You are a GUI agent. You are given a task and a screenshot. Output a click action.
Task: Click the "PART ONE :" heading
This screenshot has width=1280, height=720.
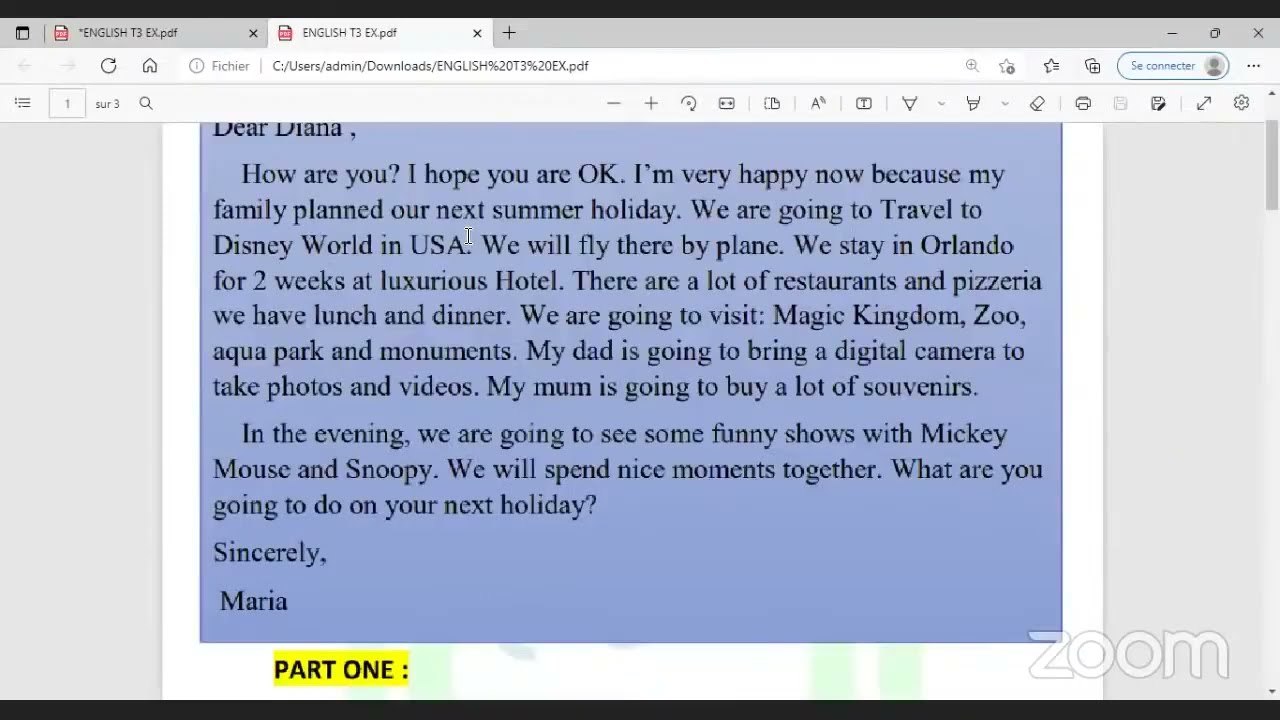[341, 670]
